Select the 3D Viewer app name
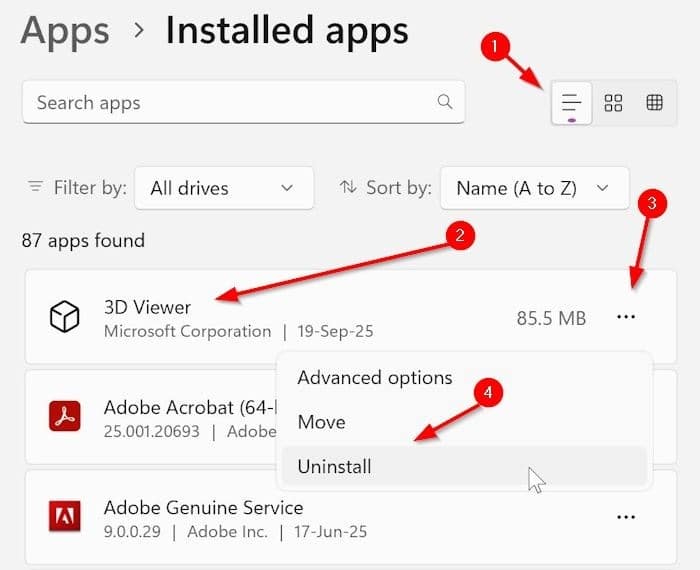The height and width of the screenshot is (570, 700). tap(147, 306)
